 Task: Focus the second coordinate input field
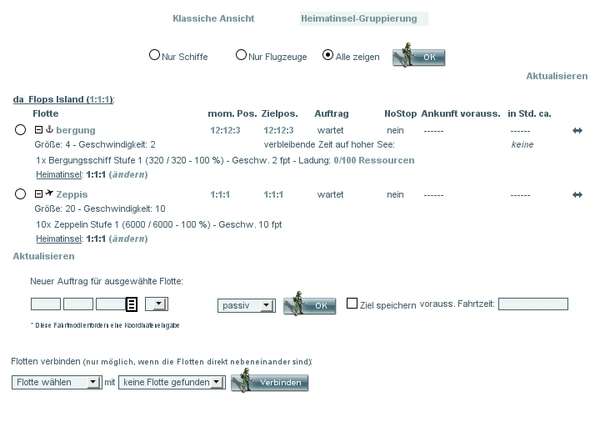tap(78, 304)
